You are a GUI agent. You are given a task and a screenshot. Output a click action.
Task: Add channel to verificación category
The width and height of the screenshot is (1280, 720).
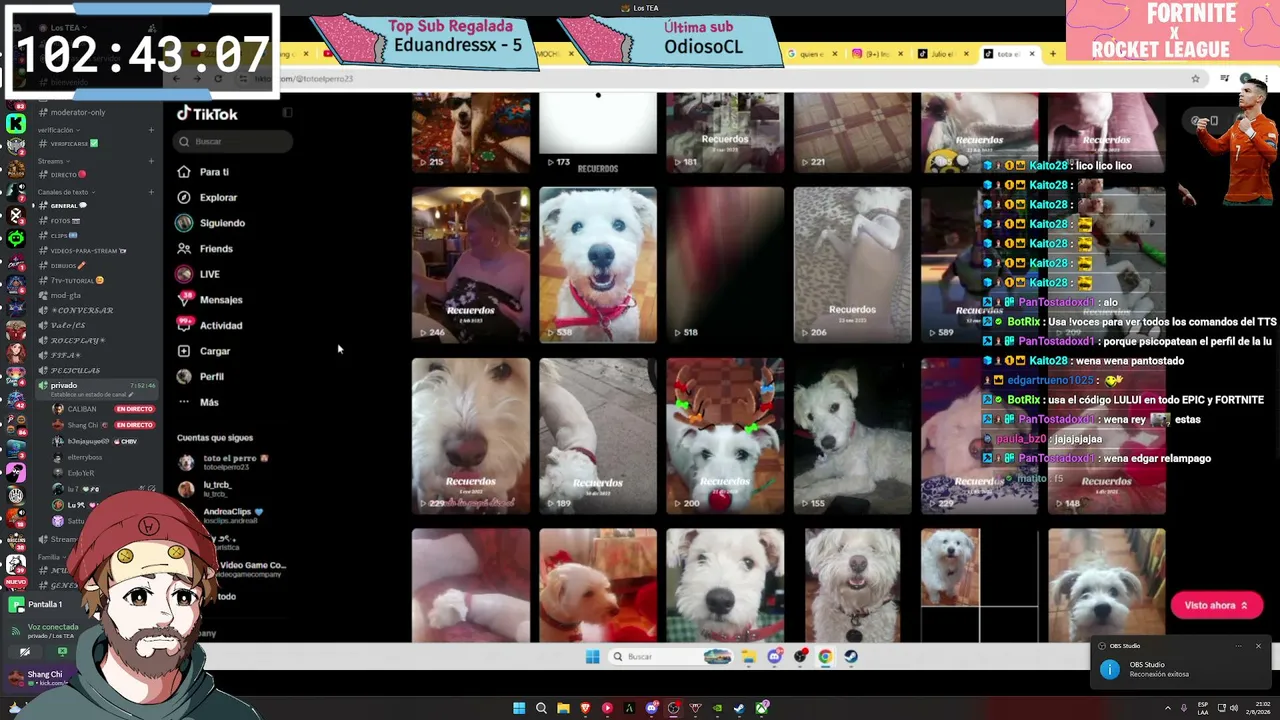151,130
